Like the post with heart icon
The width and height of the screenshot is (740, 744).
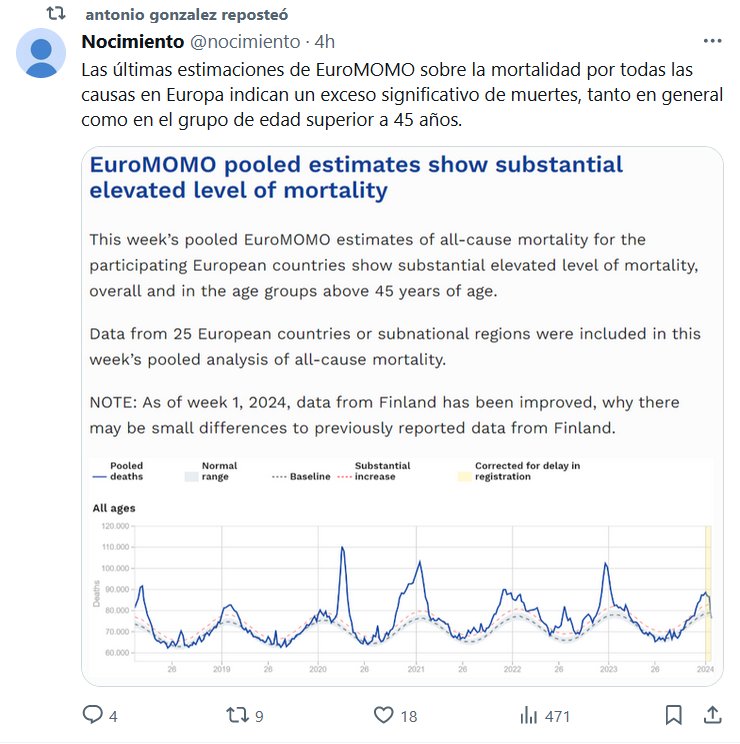[x=383, y=715]
